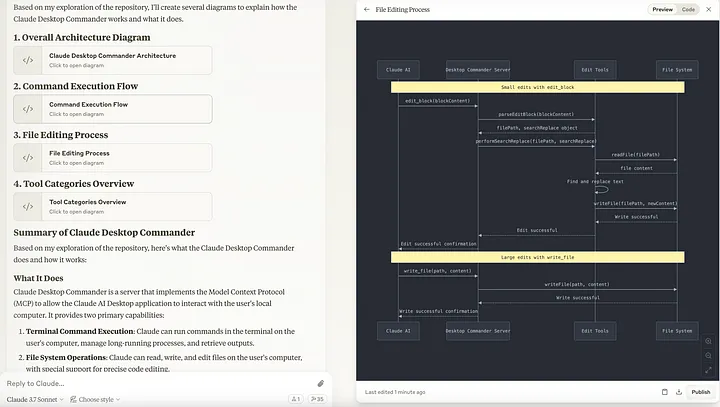Switch to the Preview view
The width and height of the screenshot is (720, 407).
662,9
